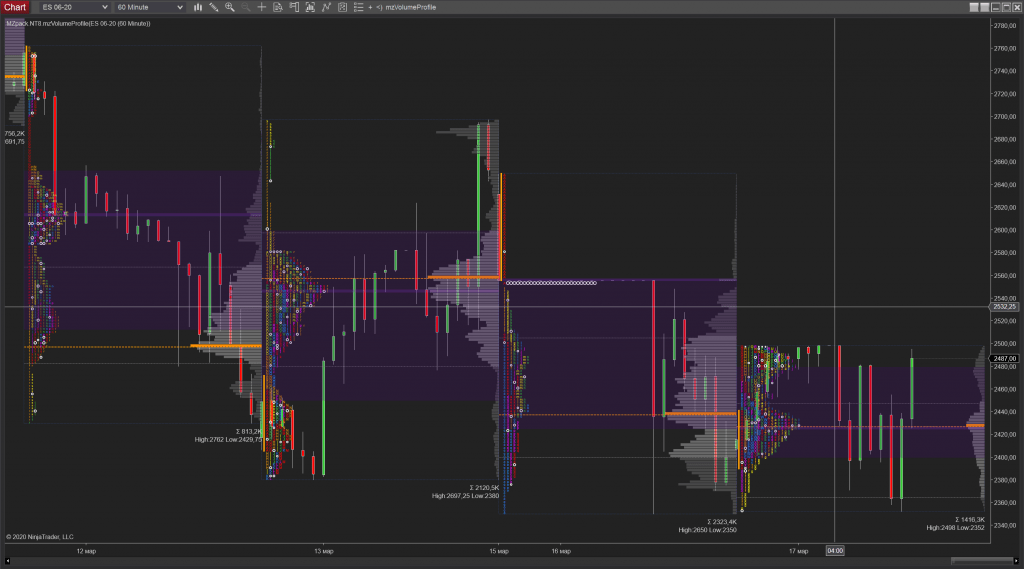Activate the zoom in magnifier

click(230, 7)
